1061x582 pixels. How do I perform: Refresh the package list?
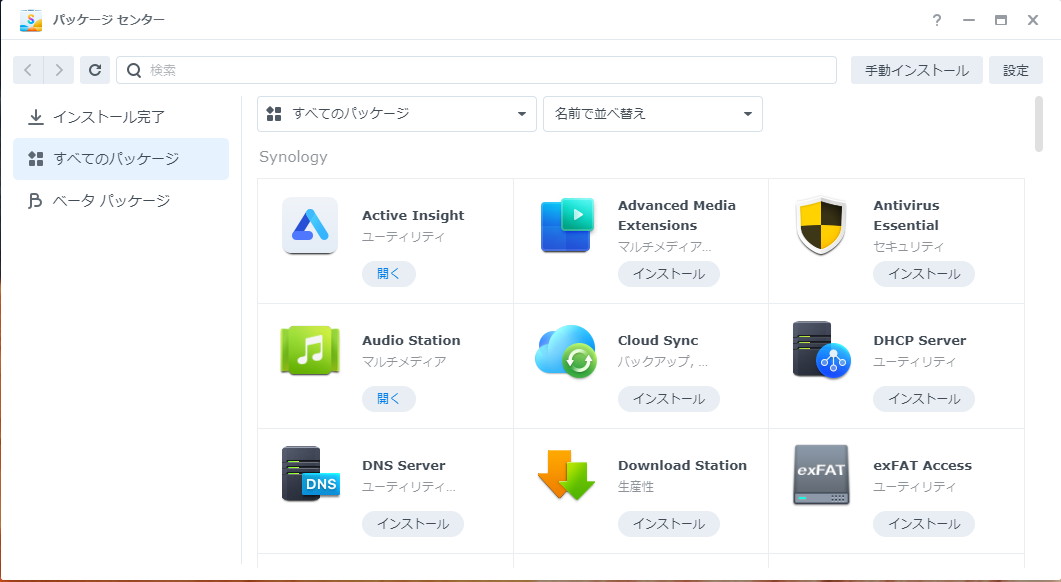pyautogui.click(x=95, y=70)
